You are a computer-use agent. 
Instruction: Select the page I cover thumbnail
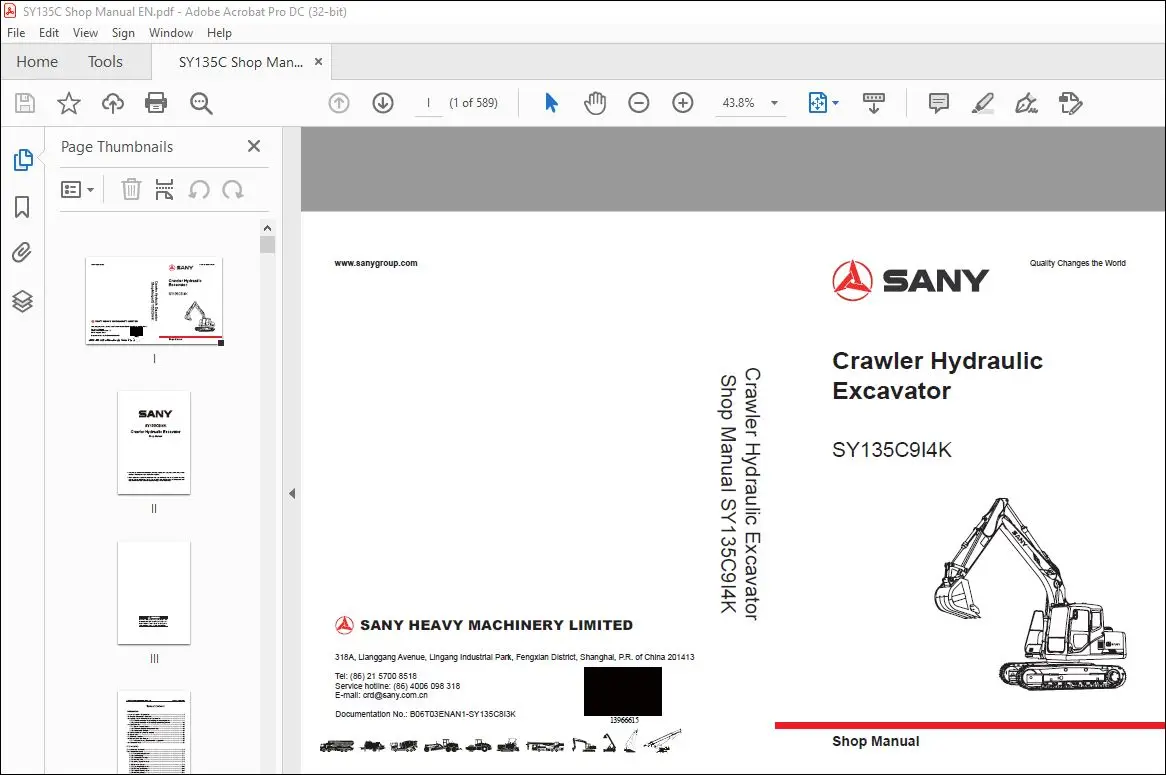155,301
